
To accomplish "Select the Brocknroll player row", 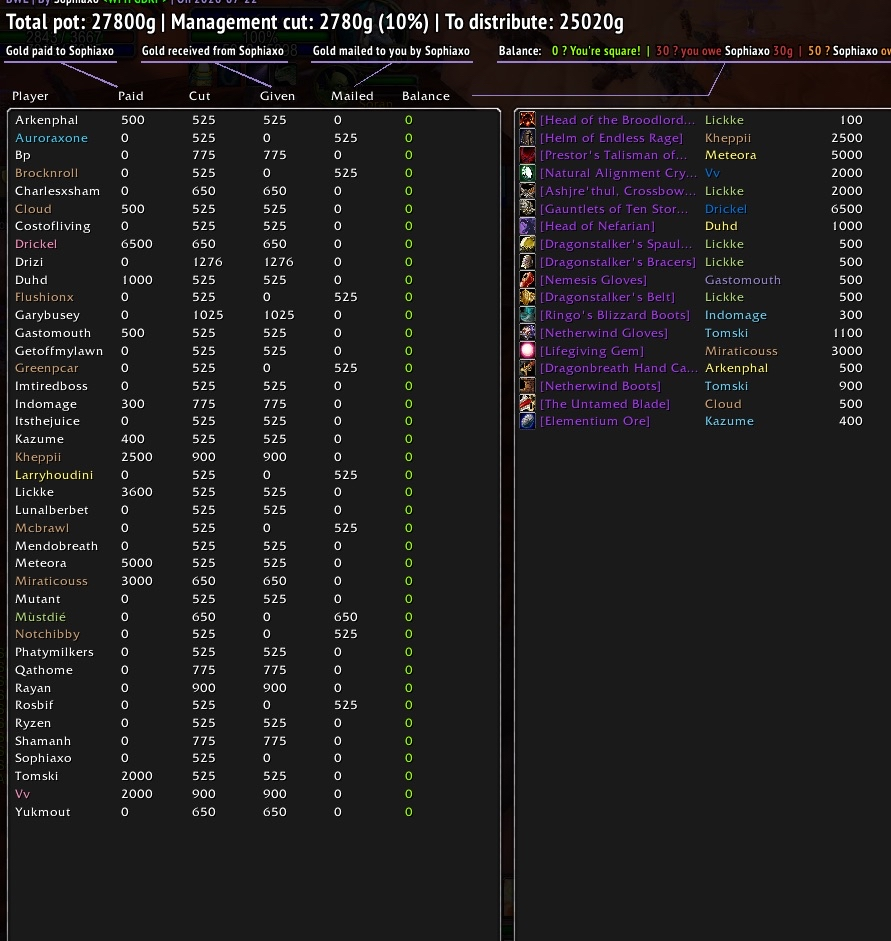I will click(x=254, y=173).
